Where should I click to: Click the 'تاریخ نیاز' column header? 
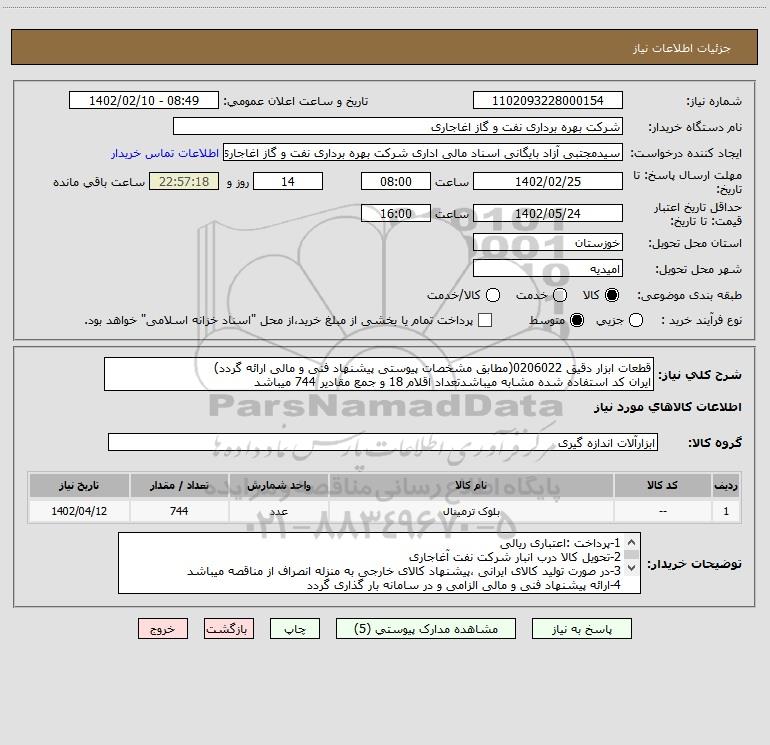click(79, 485)
